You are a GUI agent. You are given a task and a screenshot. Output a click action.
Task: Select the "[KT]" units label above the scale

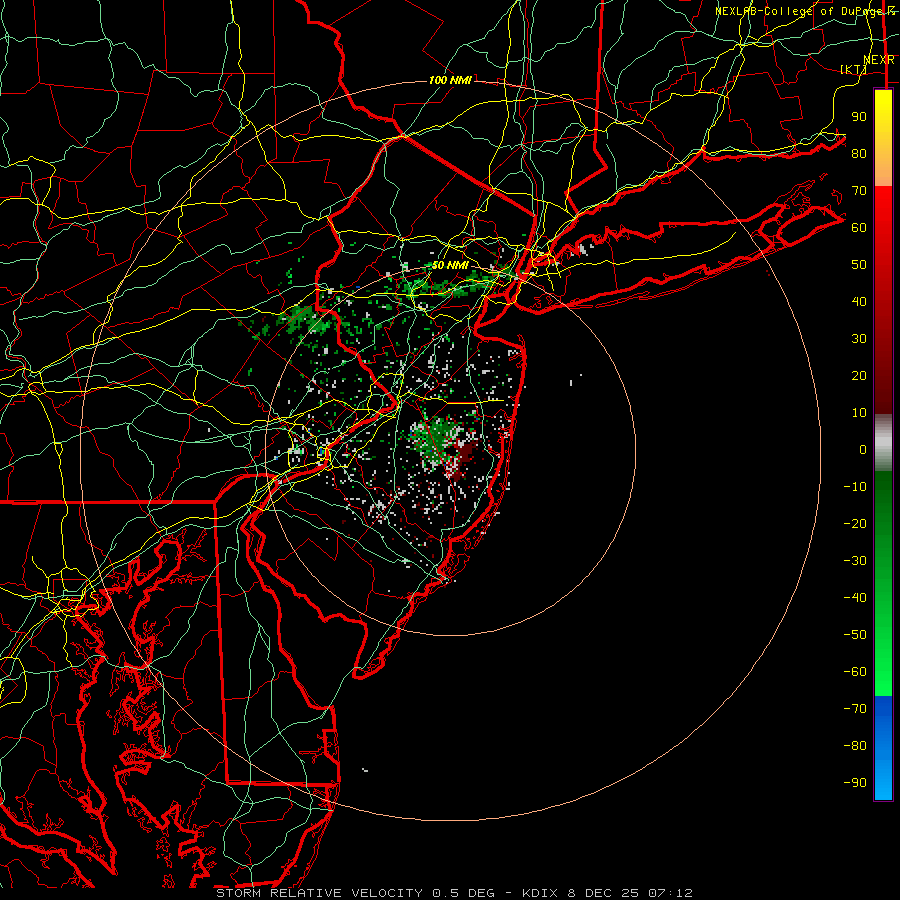(x=853, y=69)
